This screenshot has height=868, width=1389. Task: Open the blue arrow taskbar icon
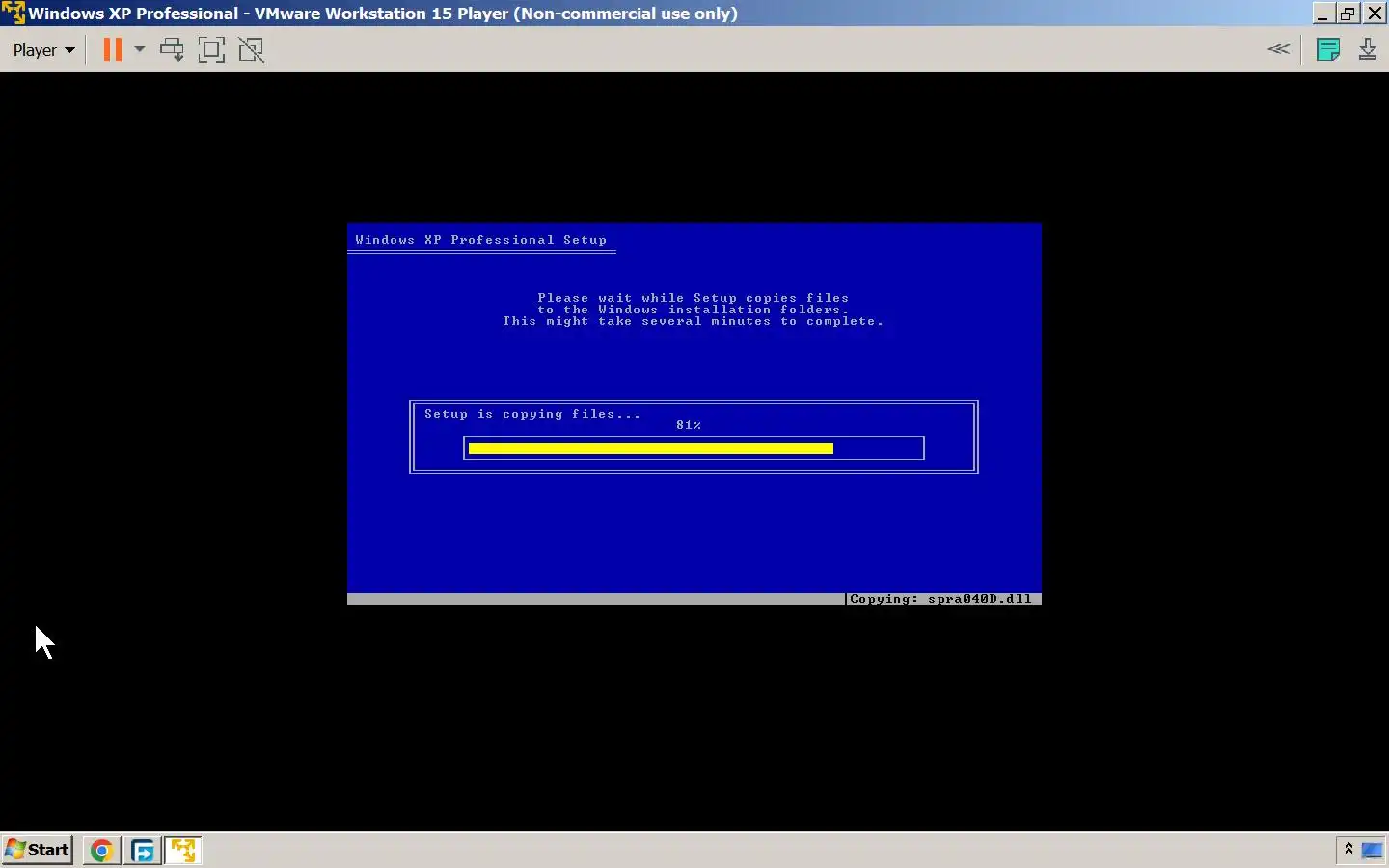point(143,851)
